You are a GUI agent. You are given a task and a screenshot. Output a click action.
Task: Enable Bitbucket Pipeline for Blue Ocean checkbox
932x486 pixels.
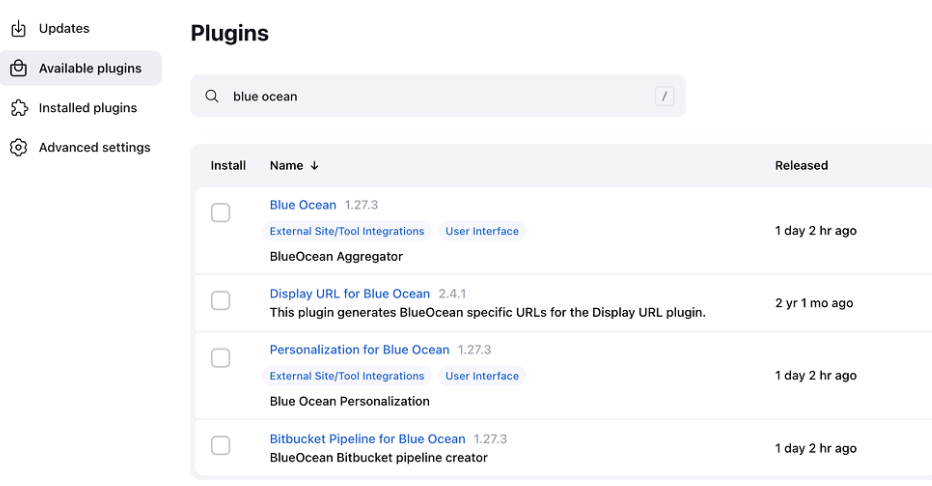point(221,446)
